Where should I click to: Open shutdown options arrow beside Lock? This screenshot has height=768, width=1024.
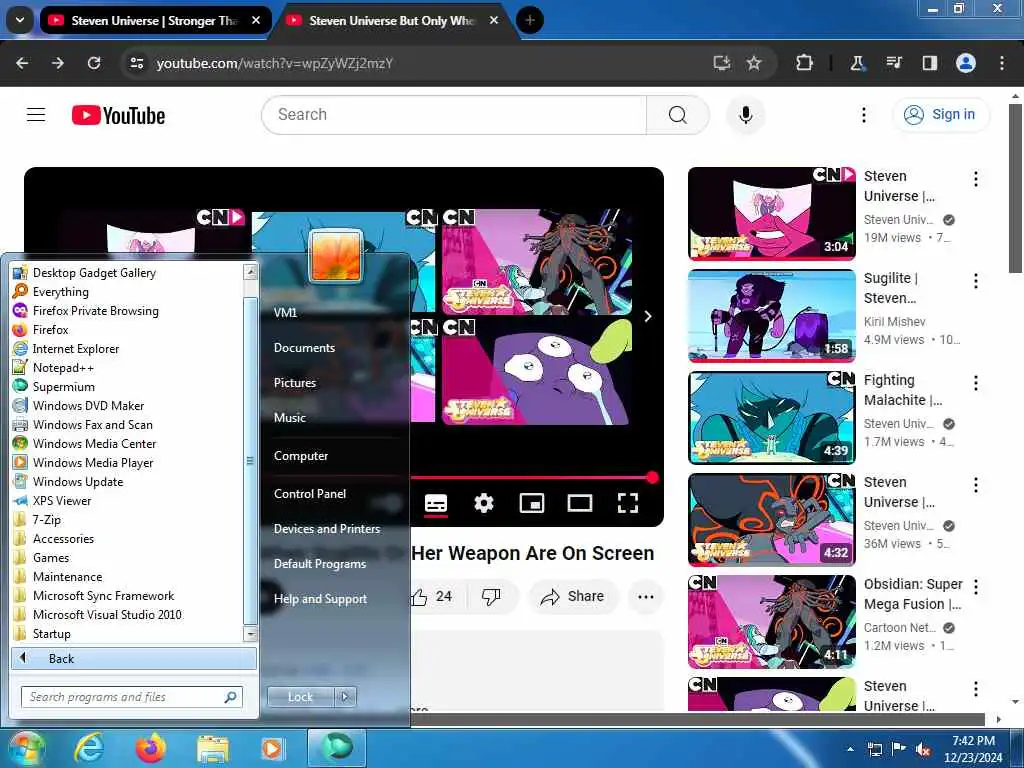click(x=345, y=697)
